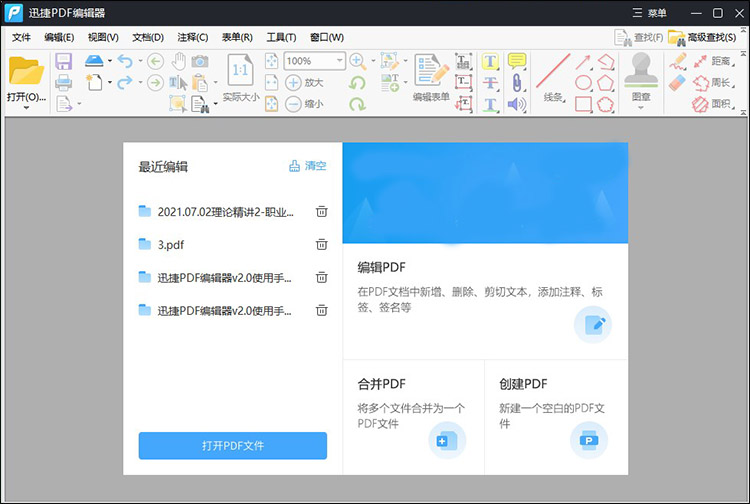Screen dimensions: 750x504
Task: Open recent file 3.pdf
Action: pyautogui.click(x=171, y=244)
